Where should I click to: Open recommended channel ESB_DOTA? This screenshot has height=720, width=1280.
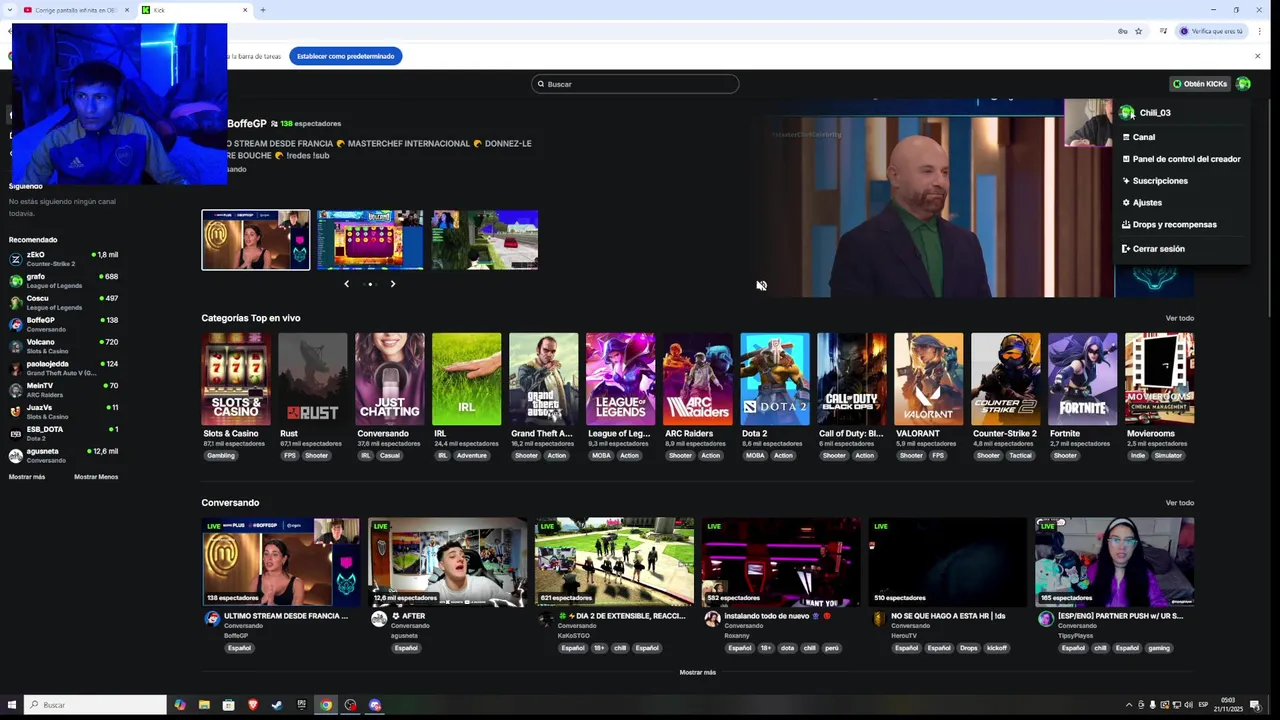[63, 433]
